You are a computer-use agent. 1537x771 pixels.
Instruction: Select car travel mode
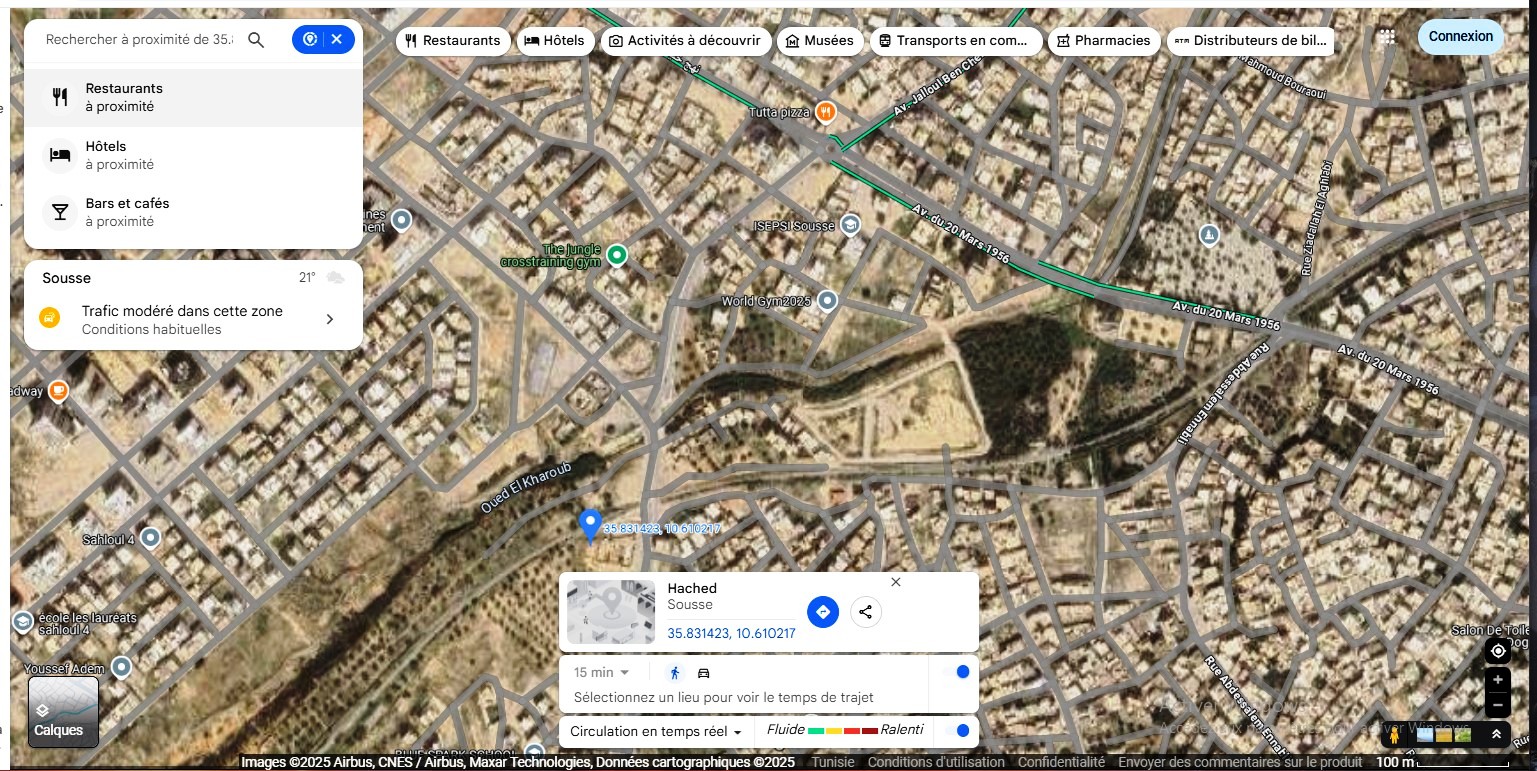(x=703, y=673)
